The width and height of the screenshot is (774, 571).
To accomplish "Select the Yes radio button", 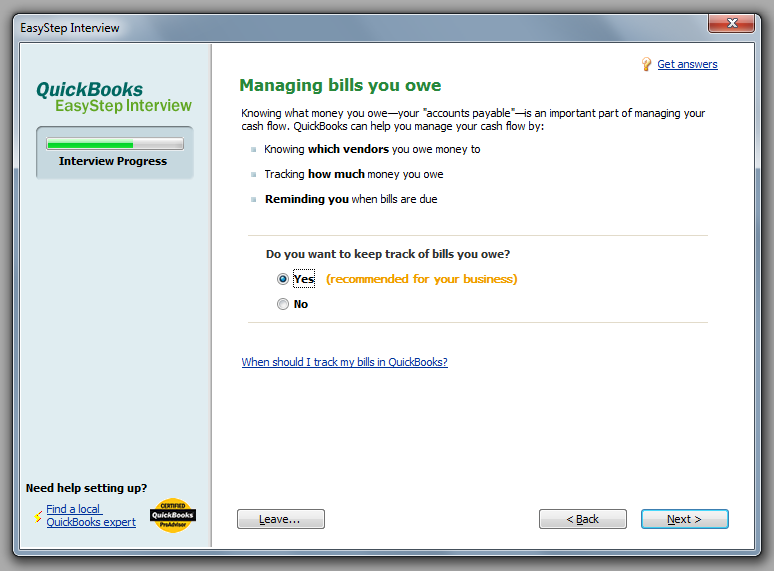I will pos(283,279).
